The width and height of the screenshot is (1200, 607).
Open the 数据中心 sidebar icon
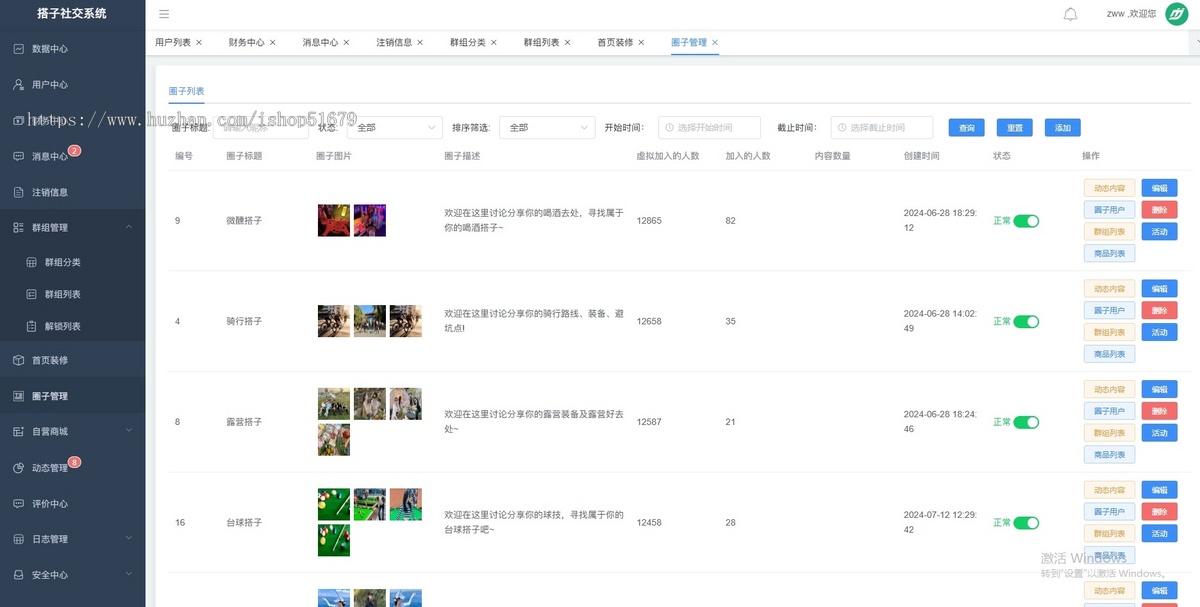coord(18,49)
